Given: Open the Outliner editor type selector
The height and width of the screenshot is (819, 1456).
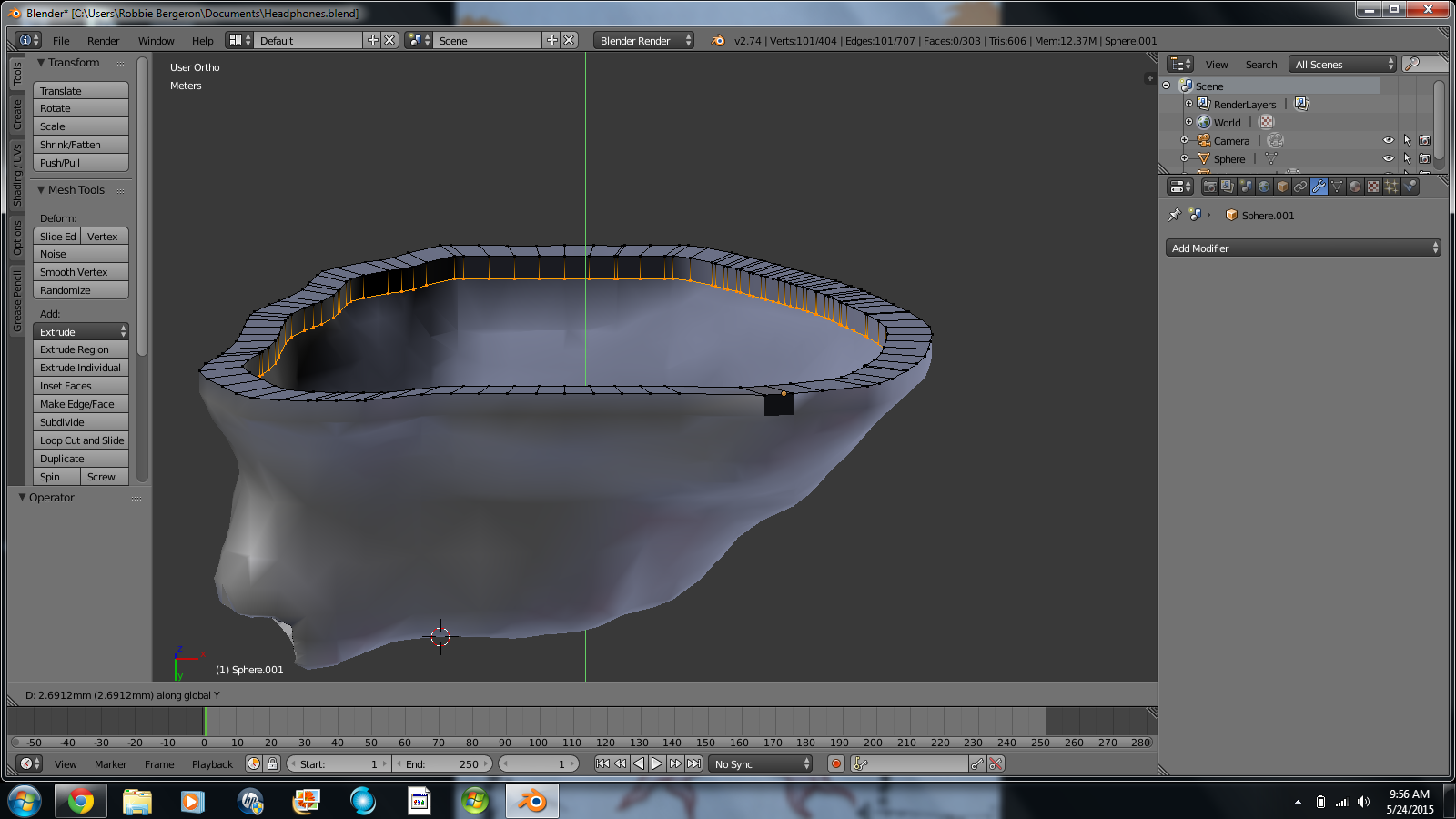Looking at the screenshot, I should pos(1180,64).
